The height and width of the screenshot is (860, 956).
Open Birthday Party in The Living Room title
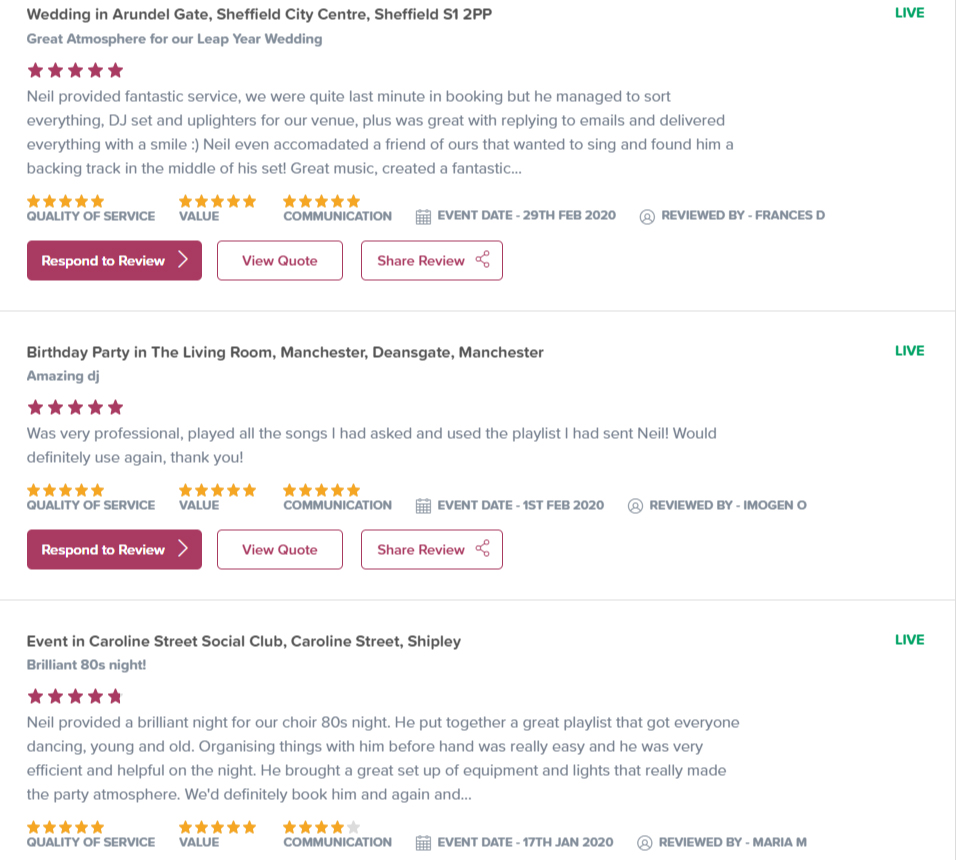285,352
